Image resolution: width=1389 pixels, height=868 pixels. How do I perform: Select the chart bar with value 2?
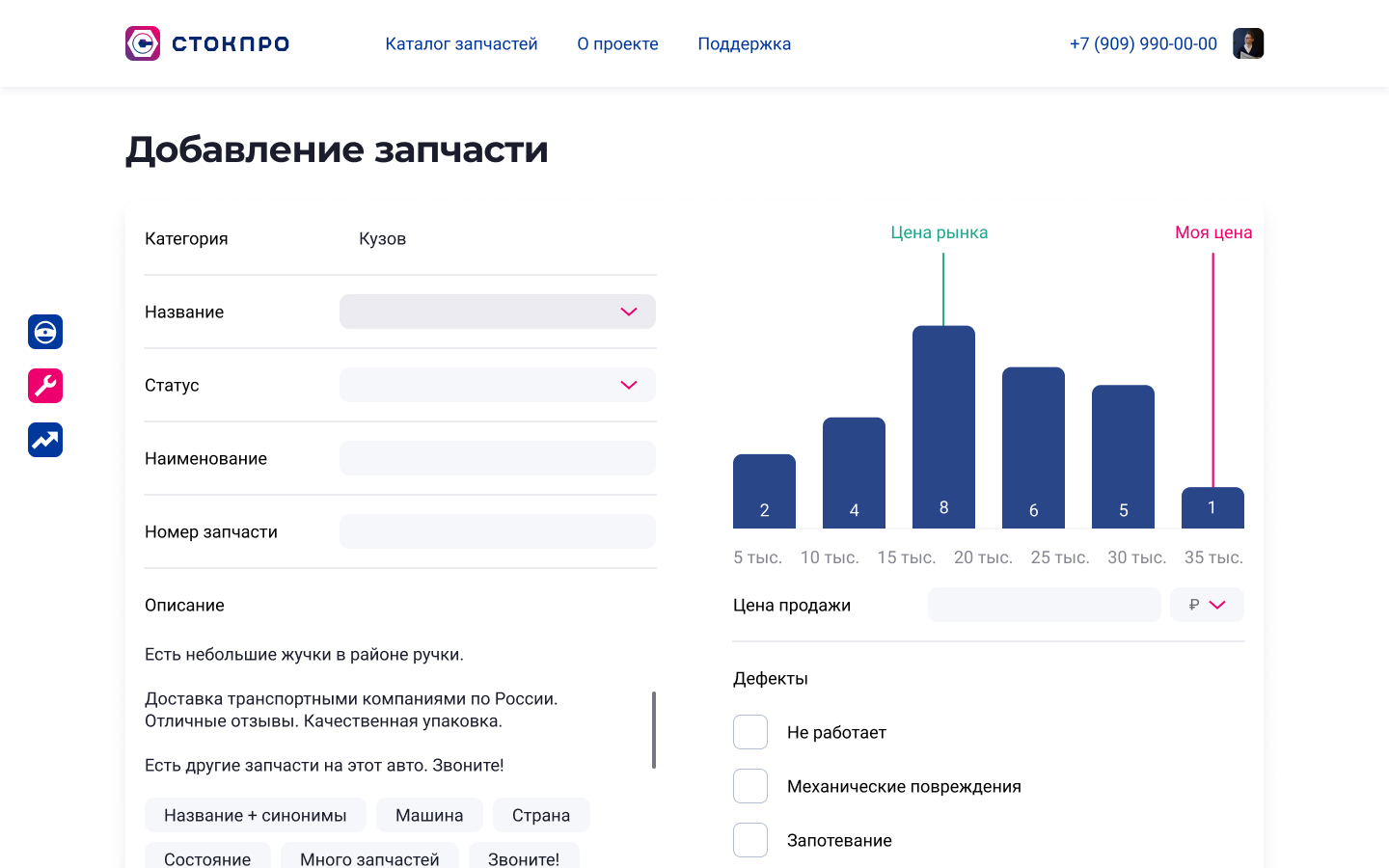point(764,491)
